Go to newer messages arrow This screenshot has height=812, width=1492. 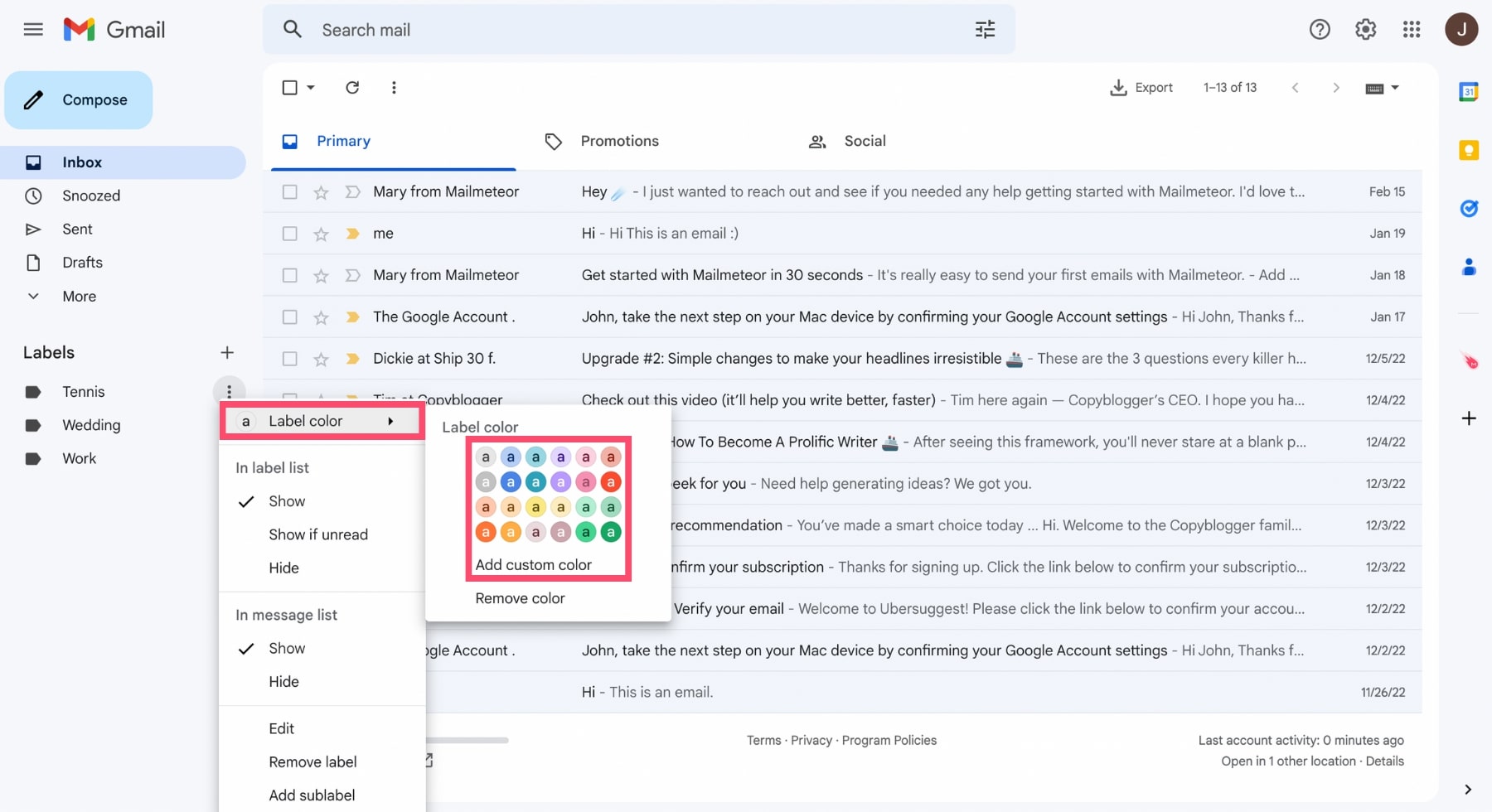(x=1295, y=88)
